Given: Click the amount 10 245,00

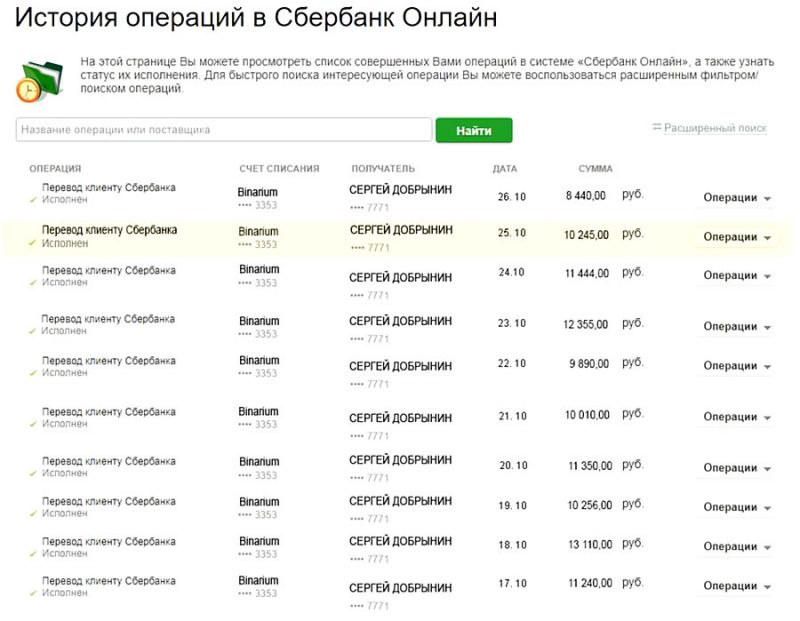Looking at the screenshot, I should pos(586,235).
